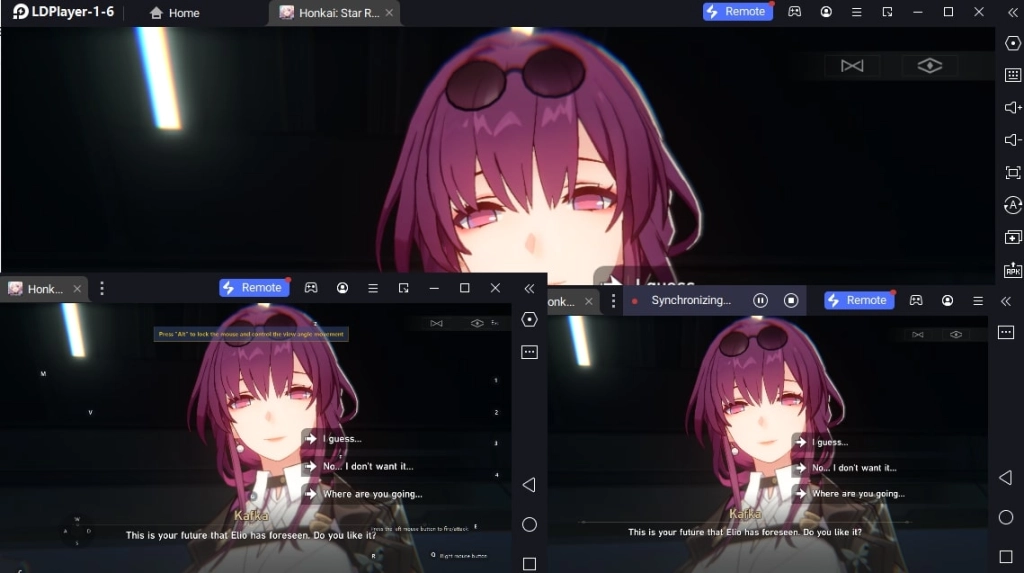Screen dimensions: 1024x573
Task: Open account icon in bottom-right window
Action: (x=948, y=301)
